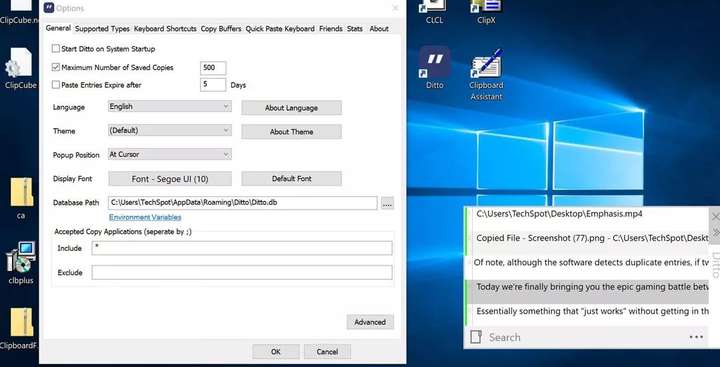This screenshot has width=720, height=367.
Task: Click the Advanced button
Action: [370, 322]
